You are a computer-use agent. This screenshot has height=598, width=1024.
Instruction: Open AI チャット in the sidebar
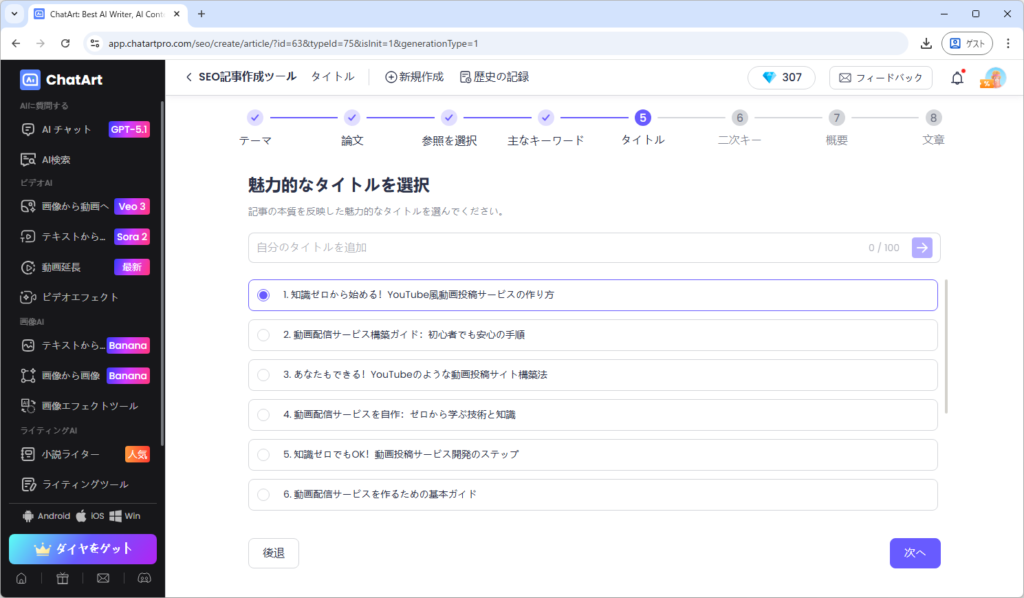coord(66,129)
